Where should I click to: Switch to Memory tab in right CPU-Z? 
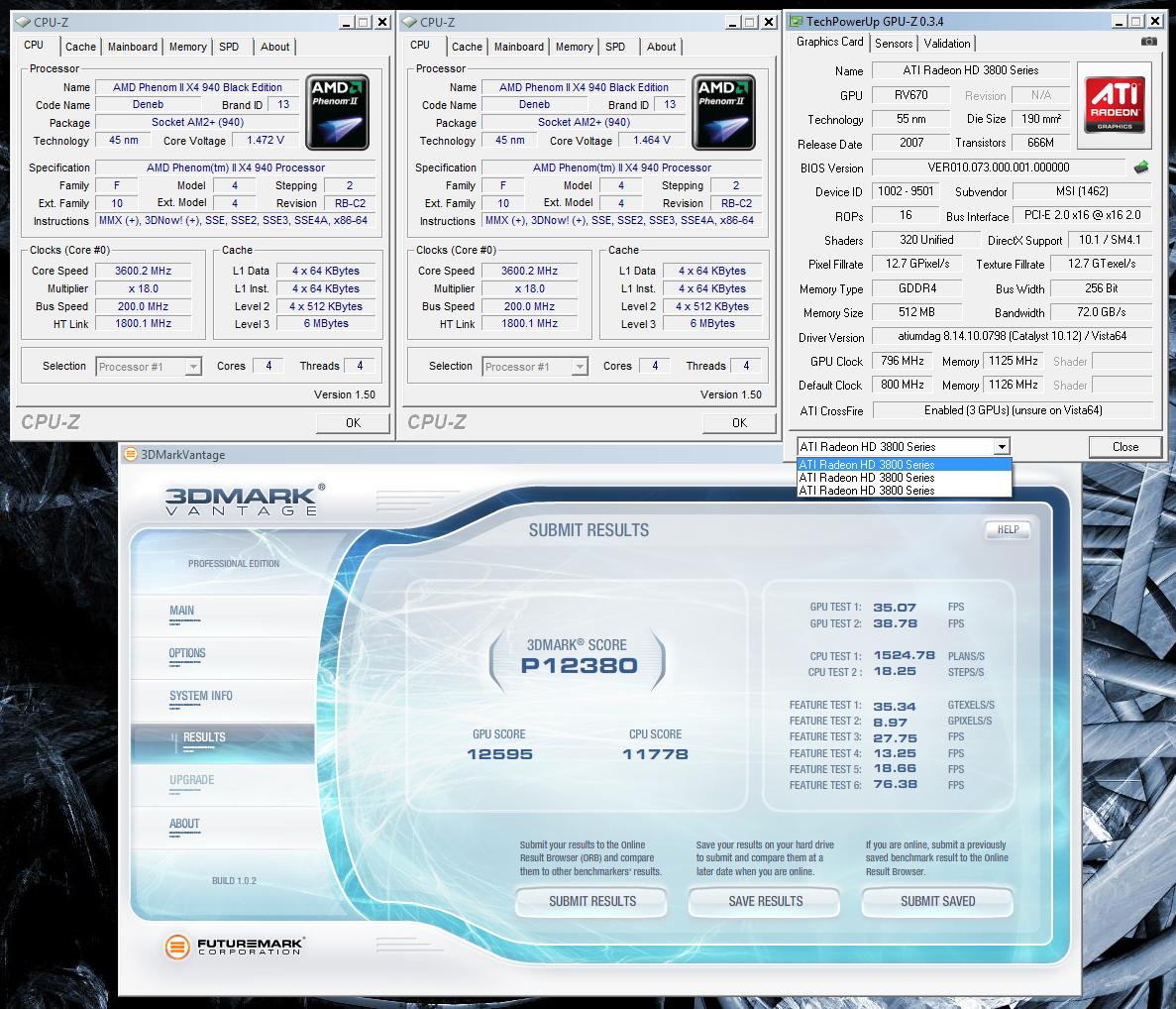click(574, 47)
